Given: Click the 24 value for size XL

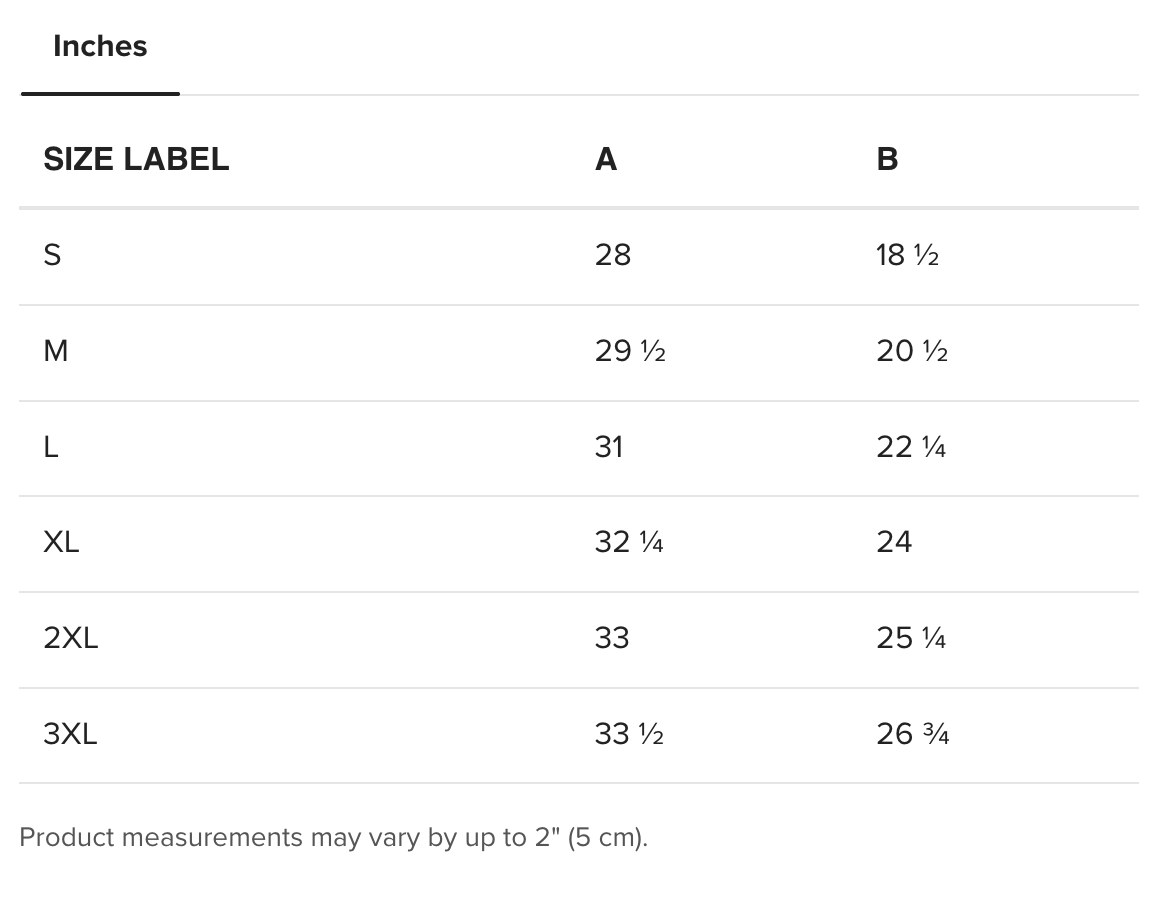Looking at the screenshot, I should pyautogui.click(x=894, y=542).
